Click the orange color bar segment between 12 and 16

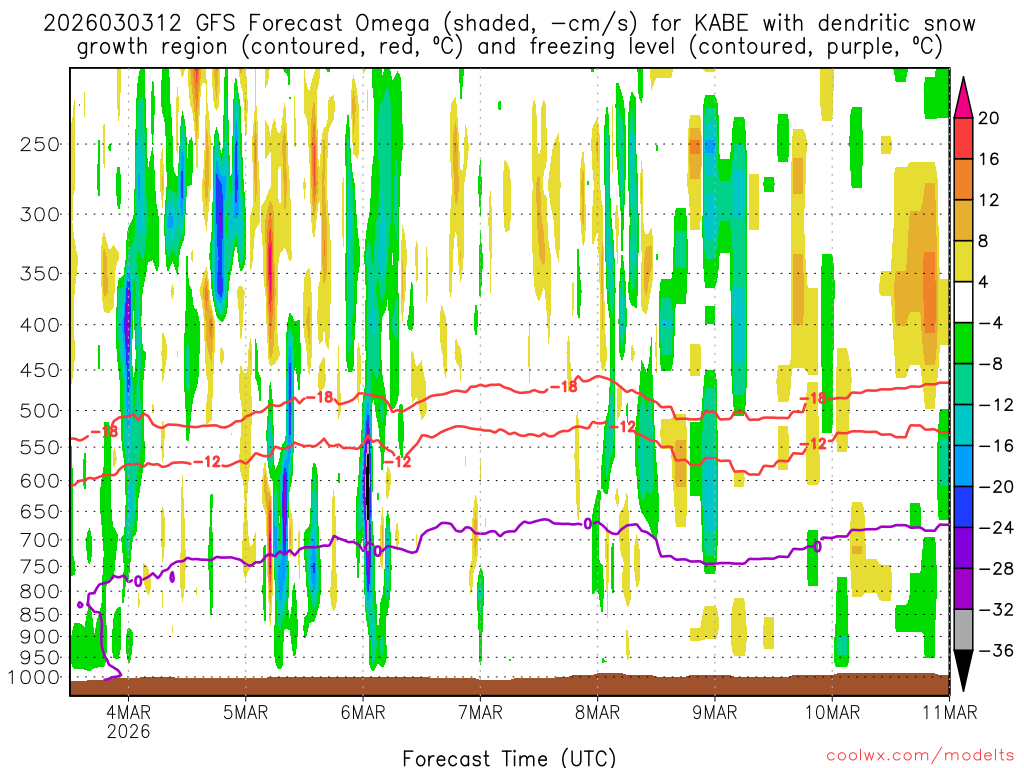click(963, 179)
